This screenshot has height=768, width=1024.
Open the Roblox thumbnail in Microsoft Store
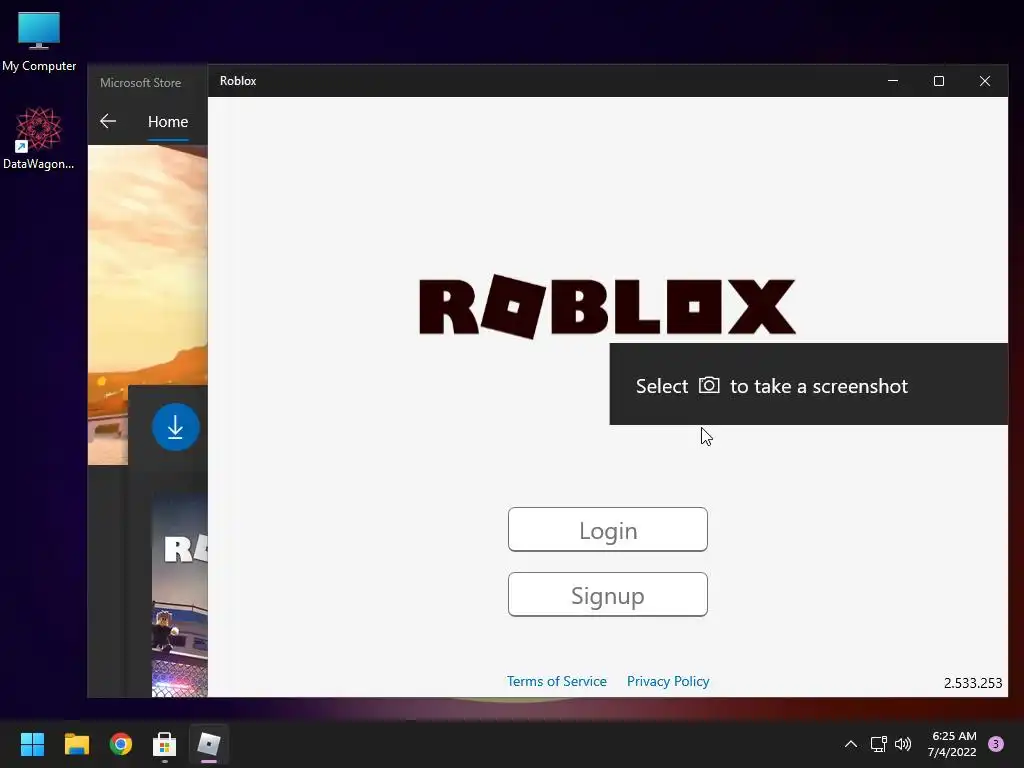(180, 594)
